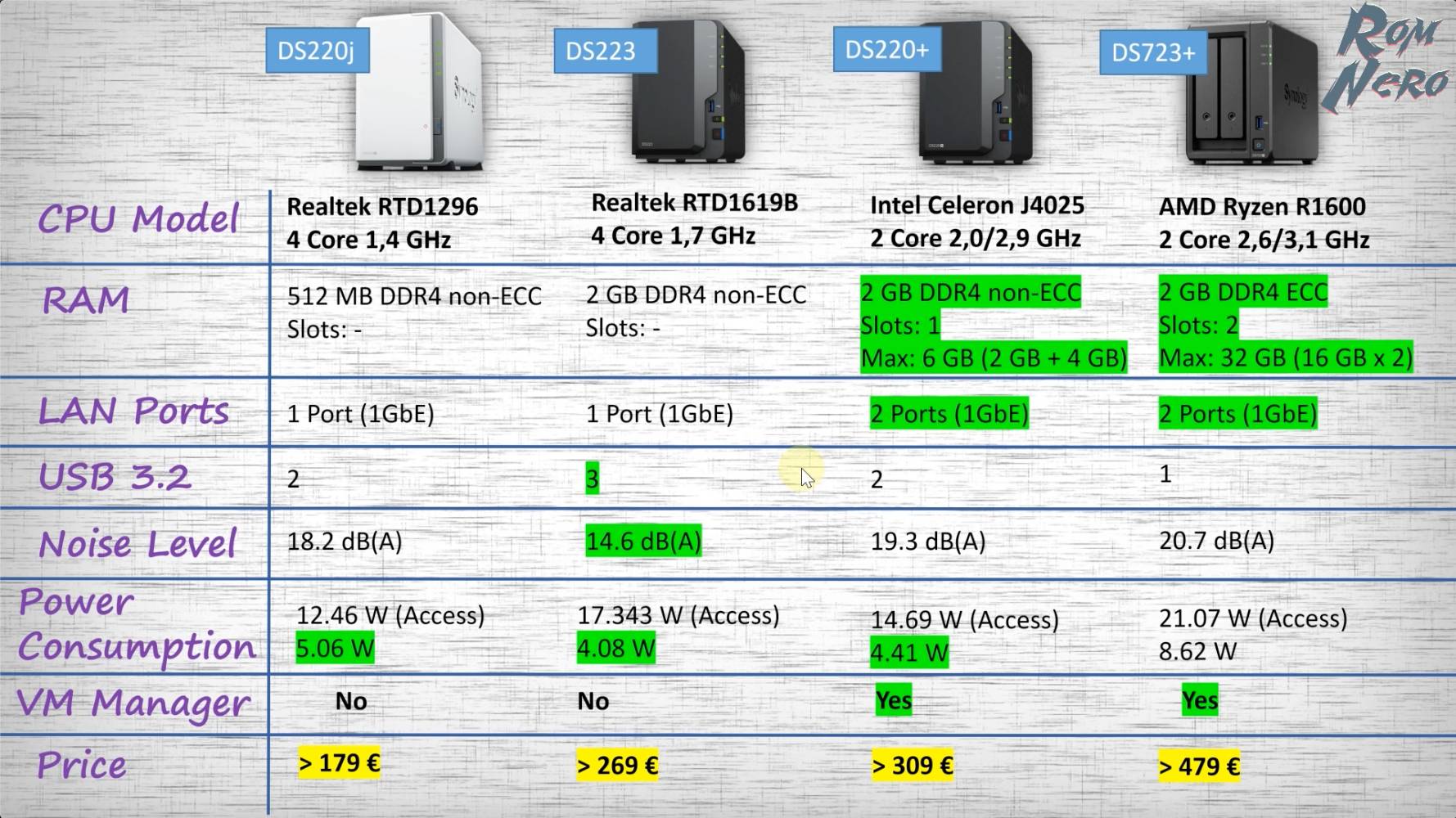Image resolution: width=1456 pixels, height=818 pixels.
Task: Click the DS723+ NAS product image
Action: [x=1252, y=93]
